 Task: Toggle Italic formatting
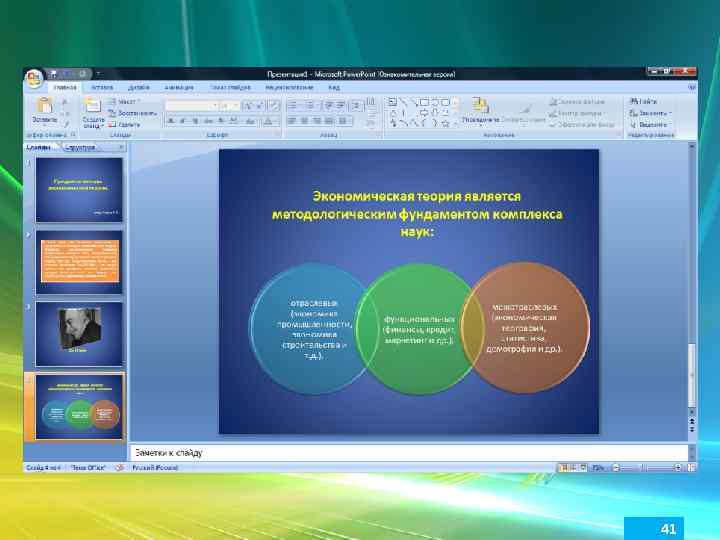click(x=183, y=121)
